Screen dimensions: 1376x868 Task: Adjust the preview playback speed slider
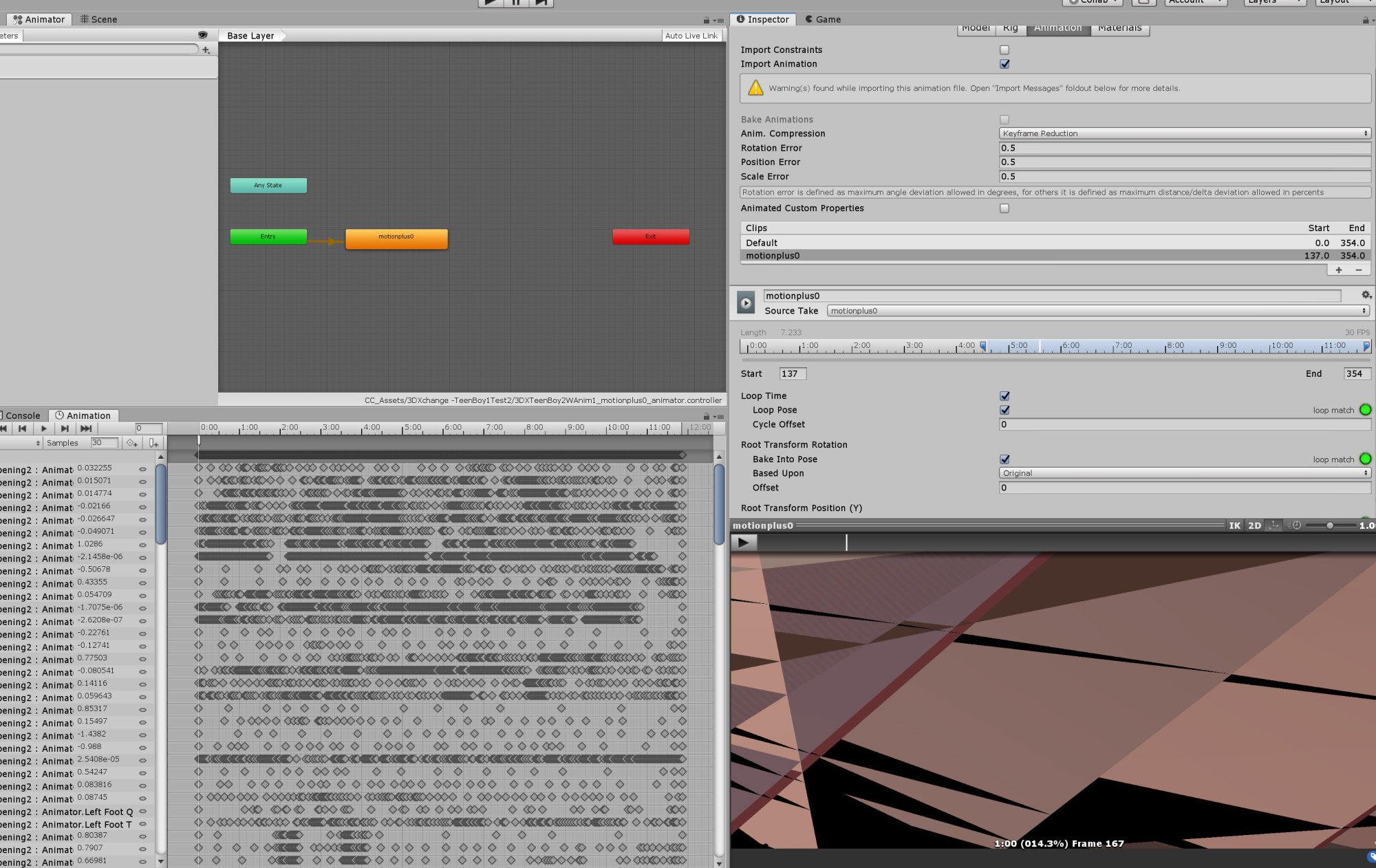click(x=1330, y=525)
